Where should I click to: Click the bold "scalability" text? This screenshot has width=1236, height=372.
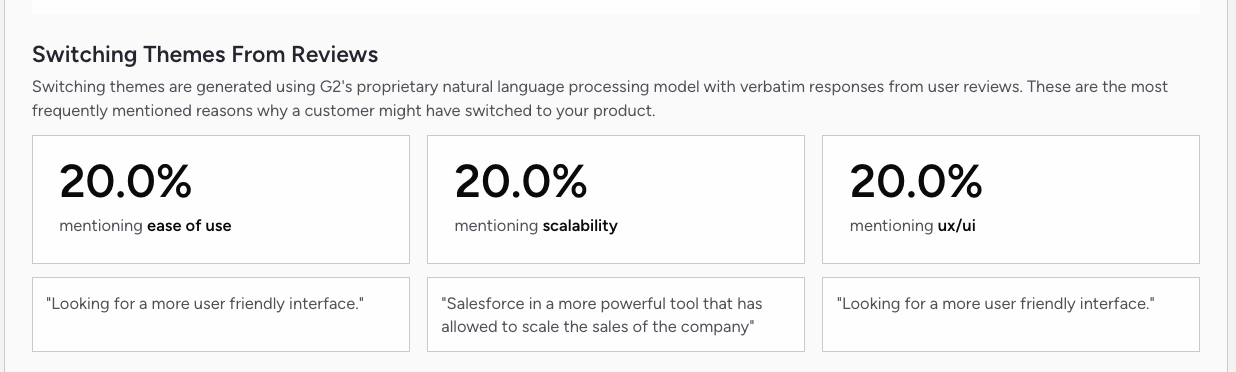point(580,226)
